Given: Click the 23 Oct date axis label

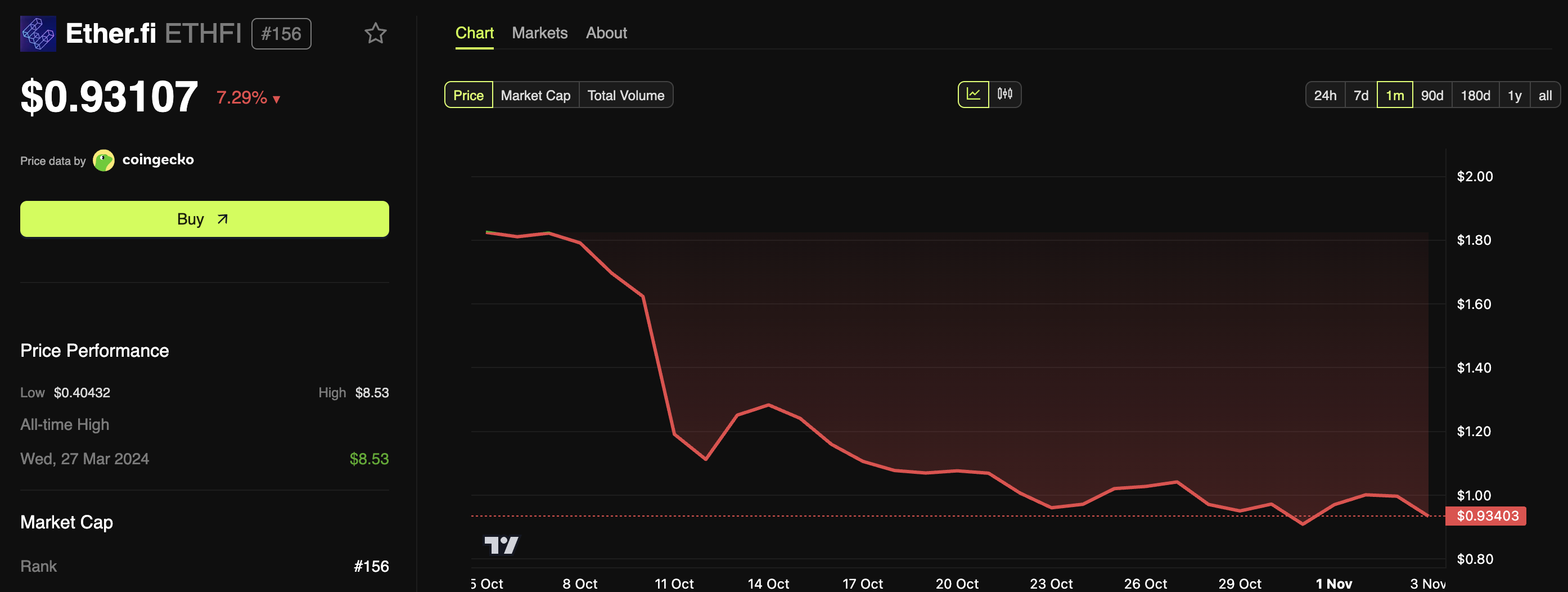Looking at the screenshot, I should 1051,584.
